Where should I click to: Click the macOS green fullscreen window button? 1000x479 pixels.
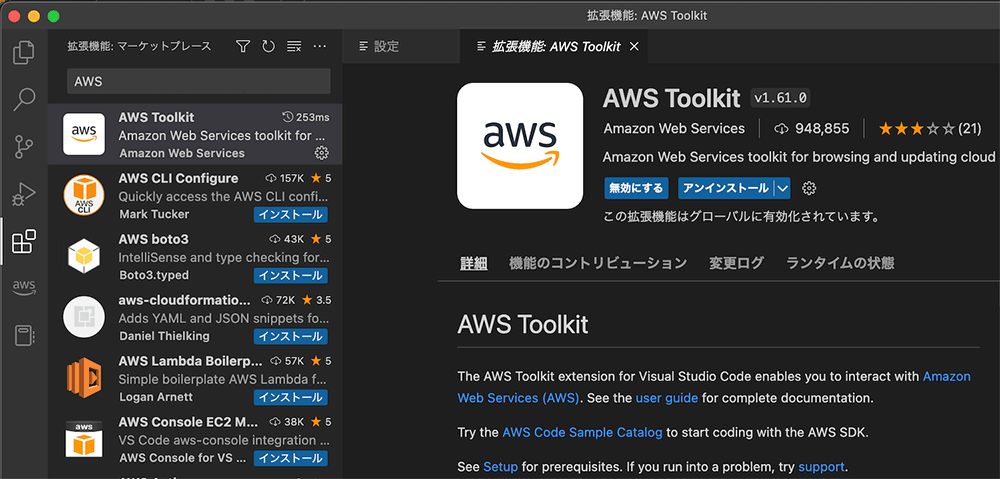[x=54, y=15]
